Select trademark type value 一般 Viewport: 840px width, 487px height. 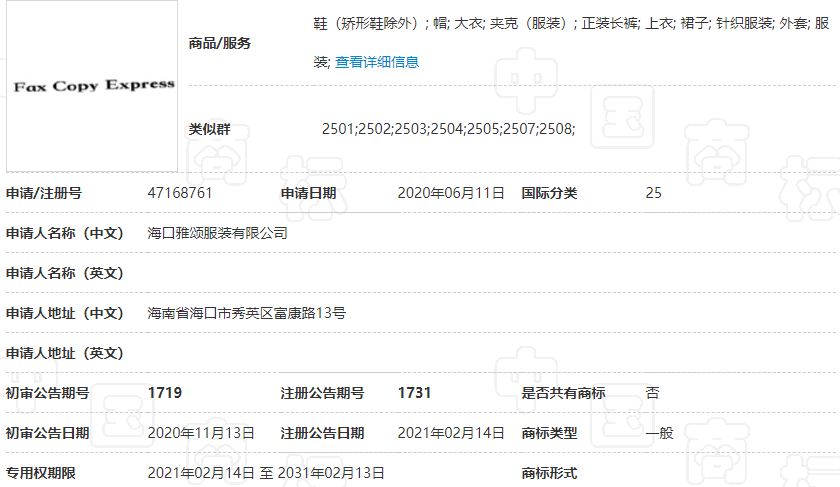659,433
